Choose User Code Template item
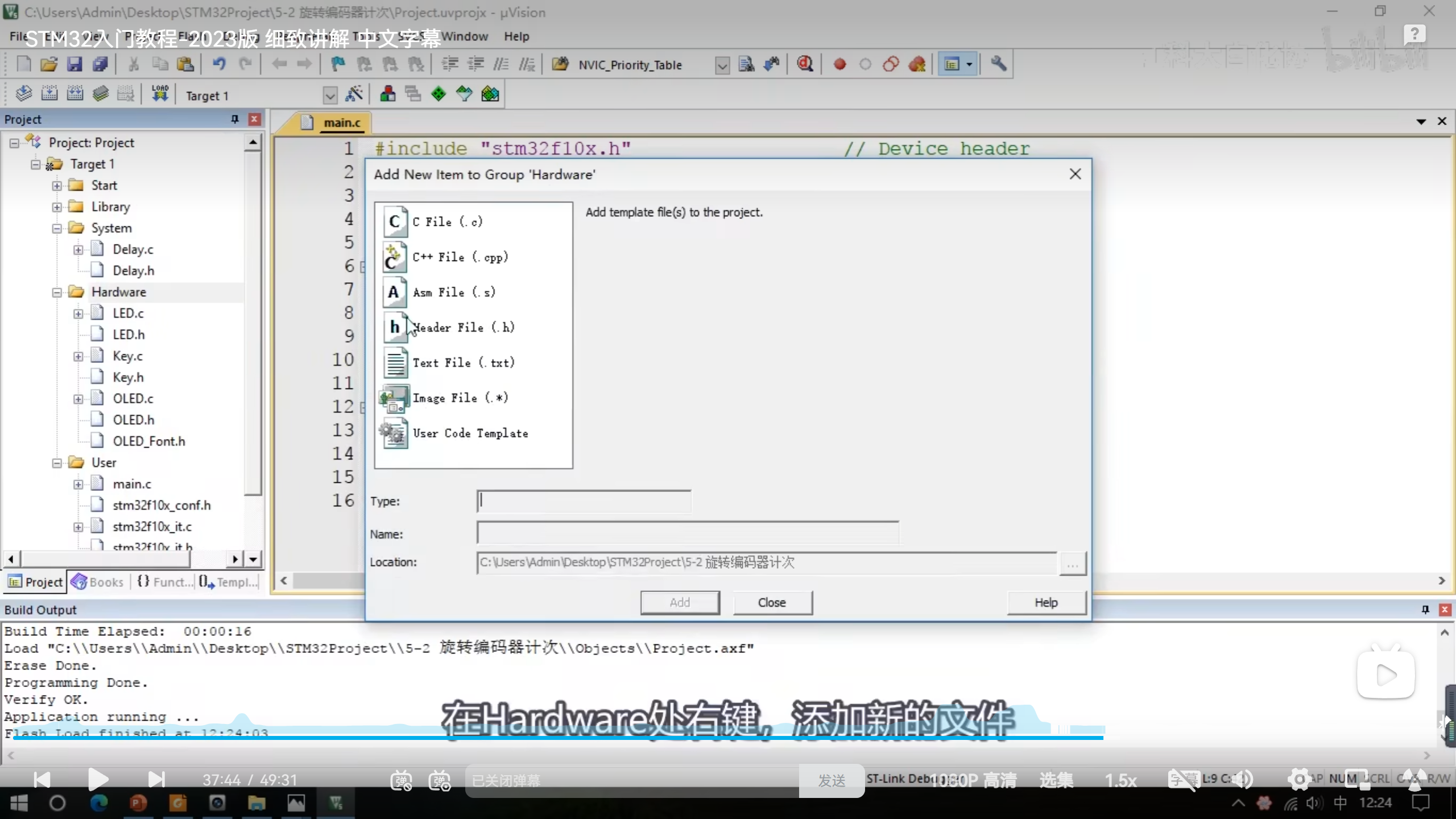 pos(470,433)
